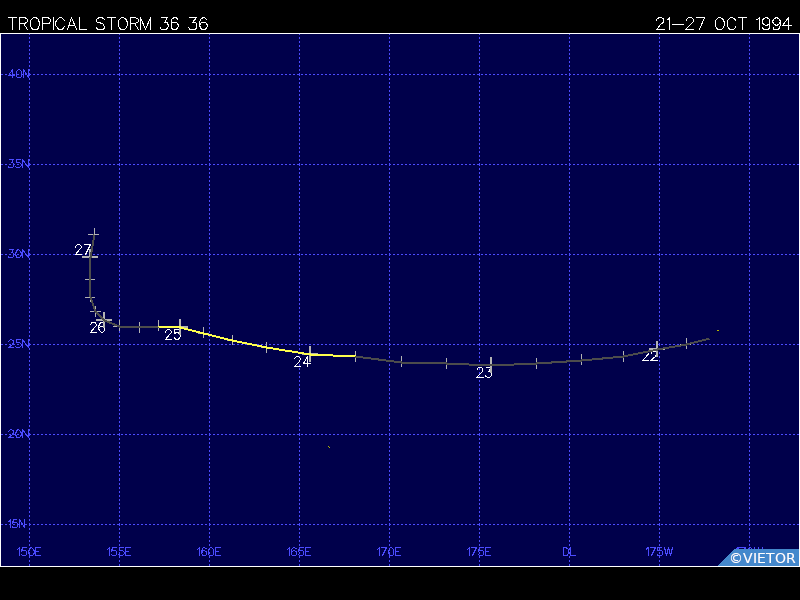Click the 40N latitude label
This screenshot has width=800, height=600.
click(19, 74)
